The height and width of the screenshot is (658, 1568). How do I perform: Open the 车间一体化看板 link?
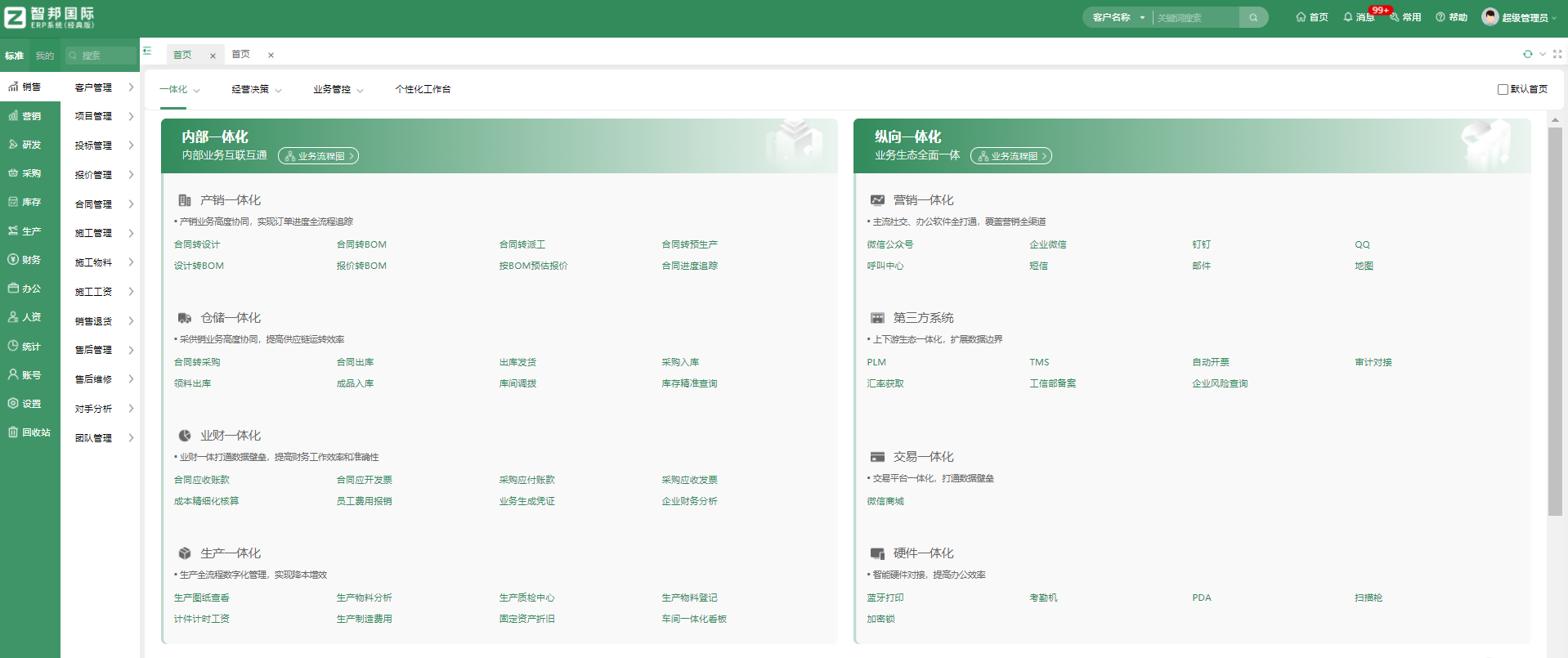694,619
